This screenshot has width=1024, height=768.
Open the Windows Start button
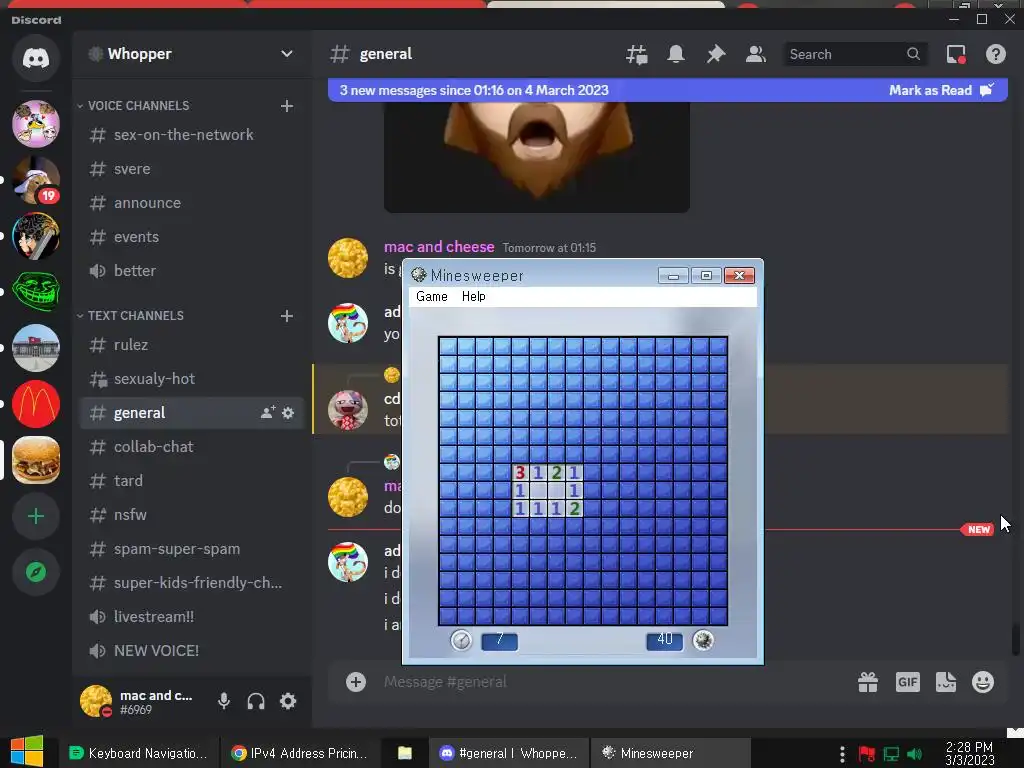coord(27,752)
